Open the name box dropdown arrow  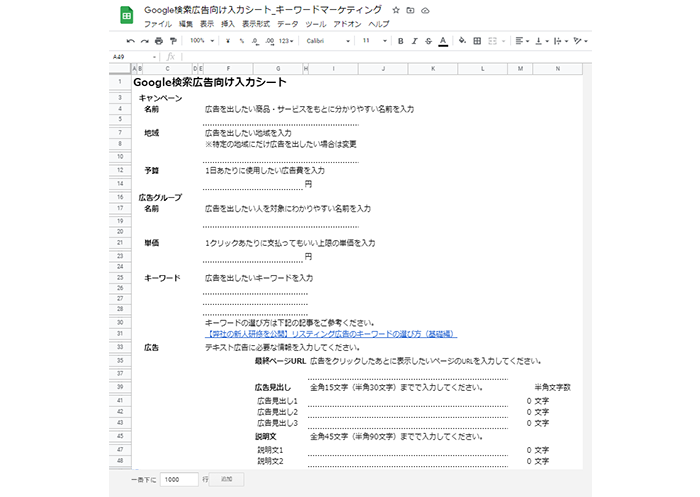tap(154, 57)
